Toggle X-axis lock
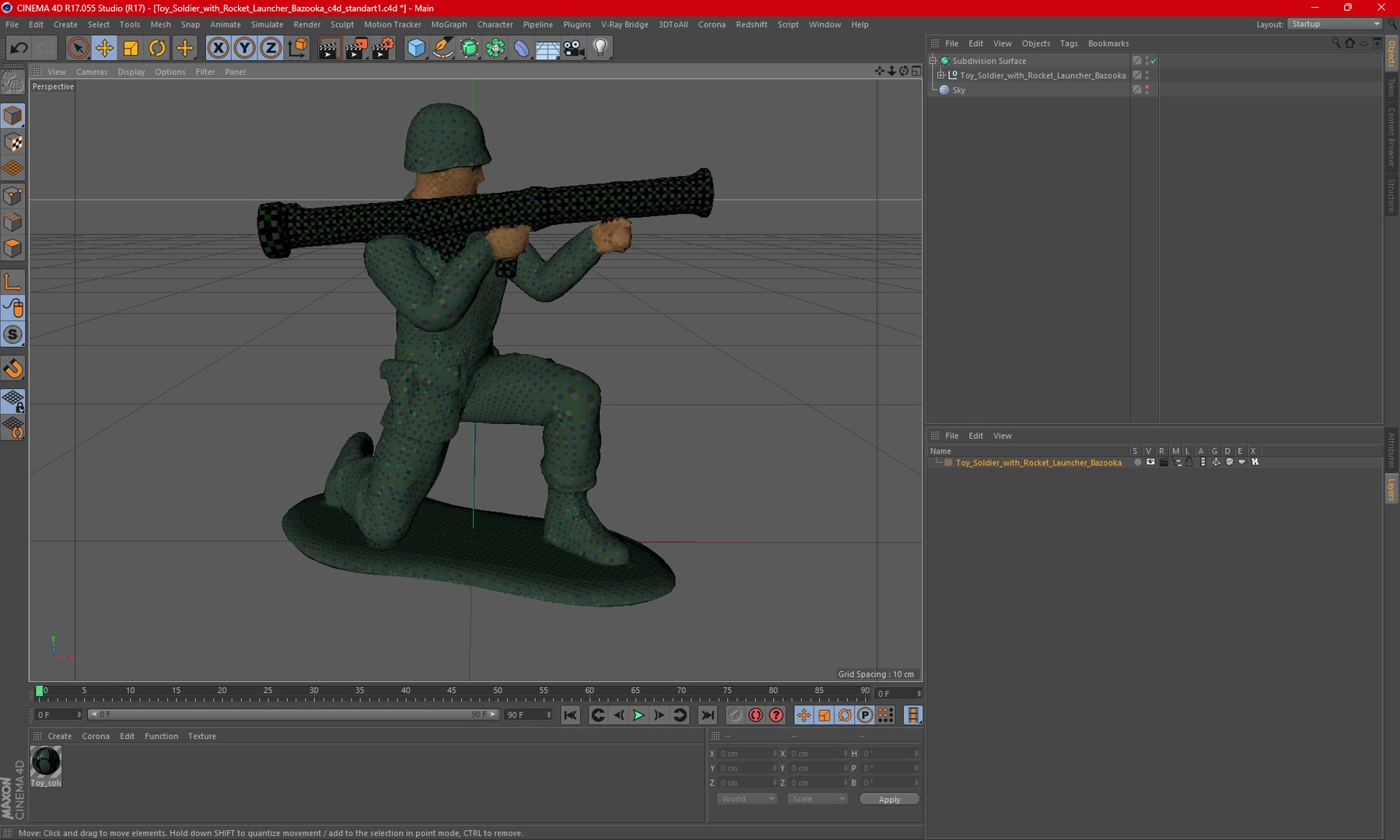The height and width of the screenshot is (840, 1400). click(219, 48)
